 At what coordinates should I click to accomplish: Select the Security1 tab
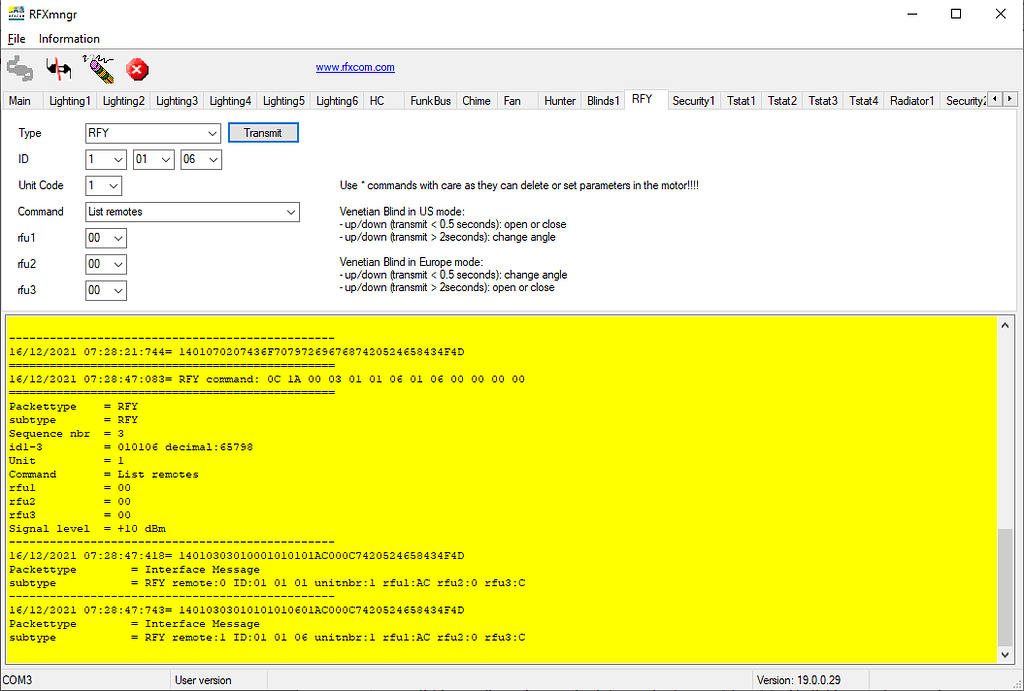click(x=693, y=101)
